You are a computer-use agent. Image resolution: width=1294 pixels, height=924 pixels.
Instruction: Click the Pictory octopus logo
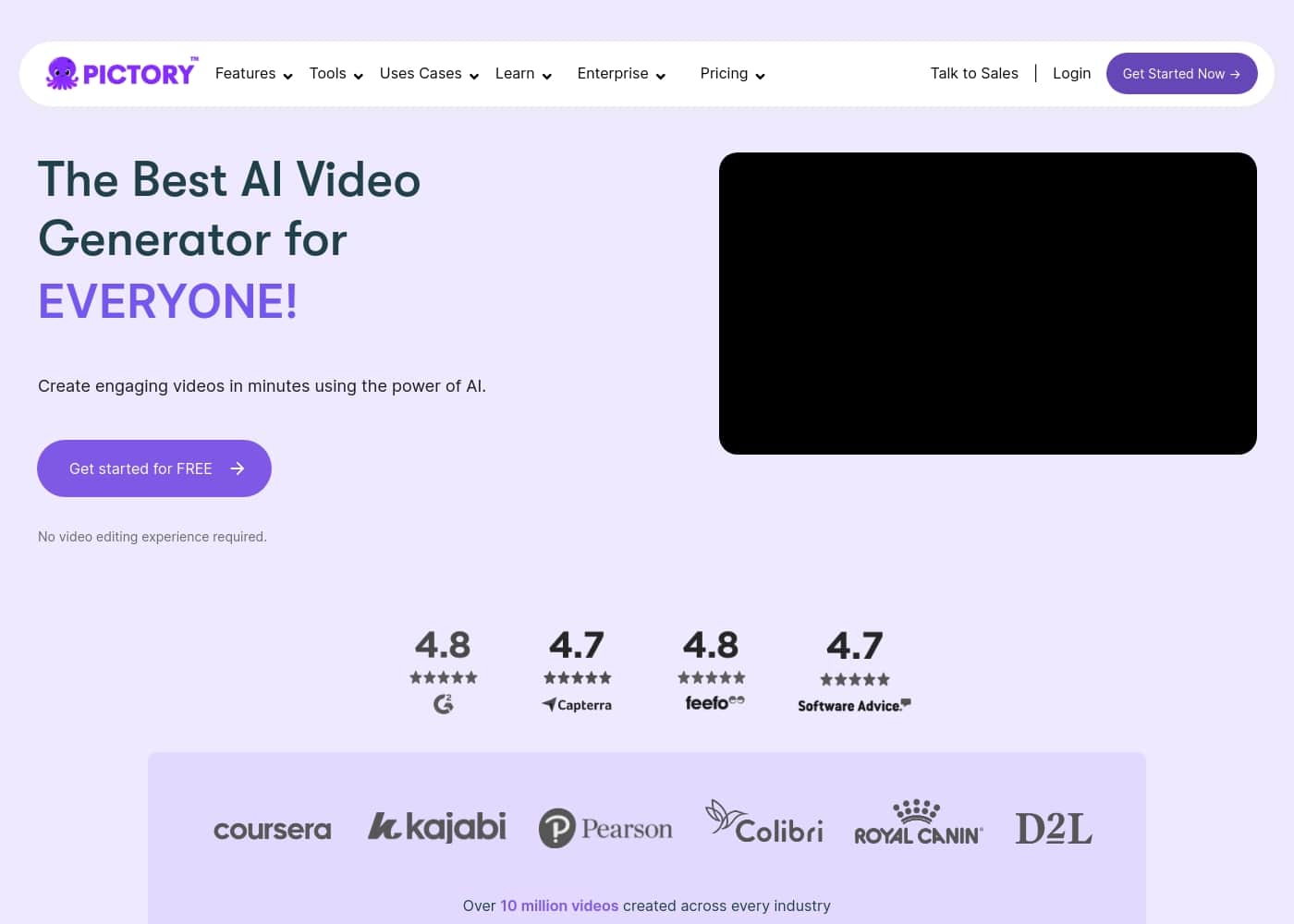pos(121,73)
